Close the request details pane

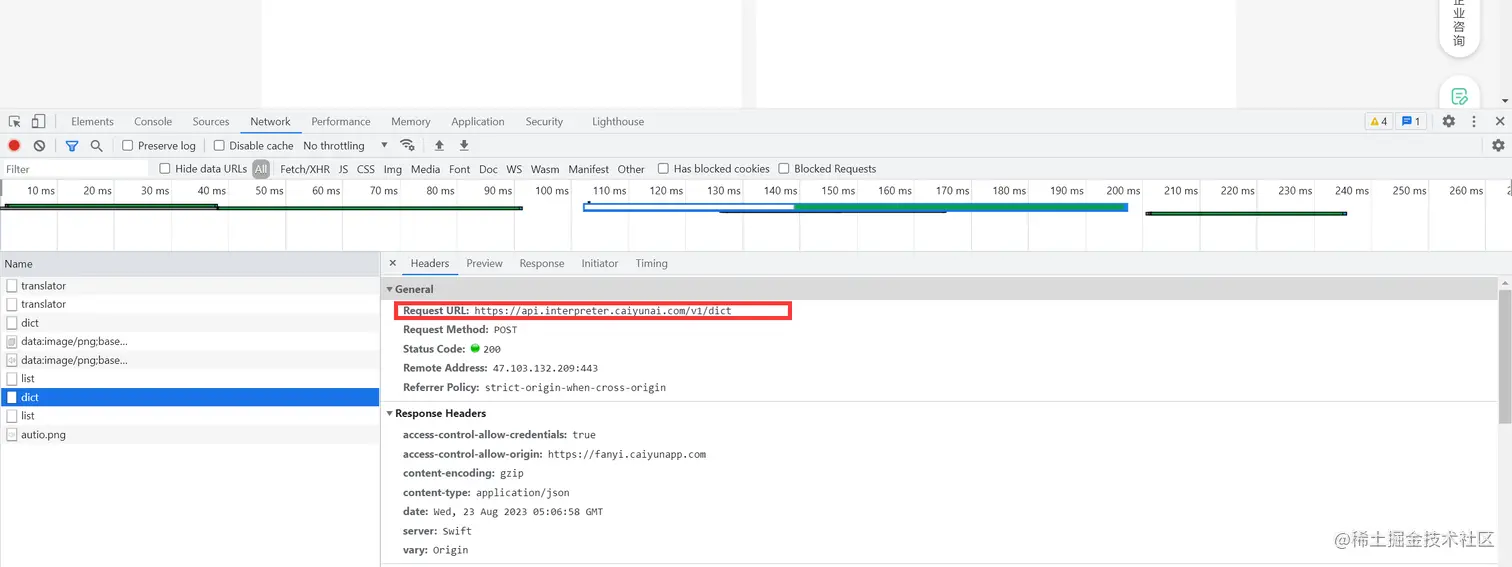[x=392, y=263]
